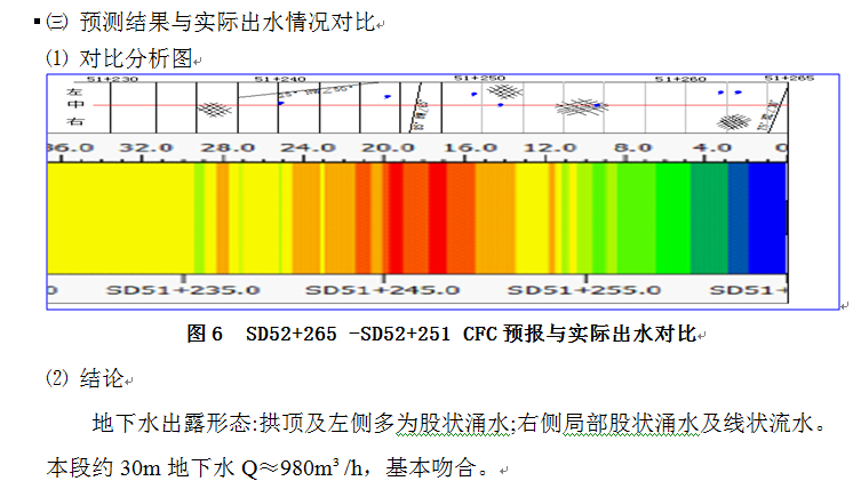The width and height of the screenshot is (862, 490).
Task: Click the phrase 线状流水 in the paragraph
Action: pos(768,423)
